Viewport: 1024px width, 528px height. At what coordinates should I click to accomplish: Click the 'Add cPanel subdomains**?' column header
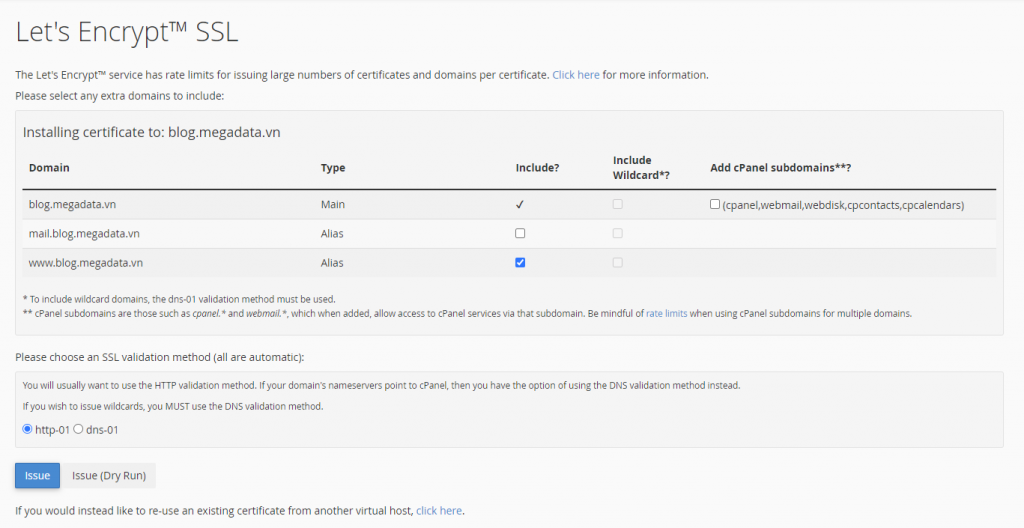(x=780, y=168)
